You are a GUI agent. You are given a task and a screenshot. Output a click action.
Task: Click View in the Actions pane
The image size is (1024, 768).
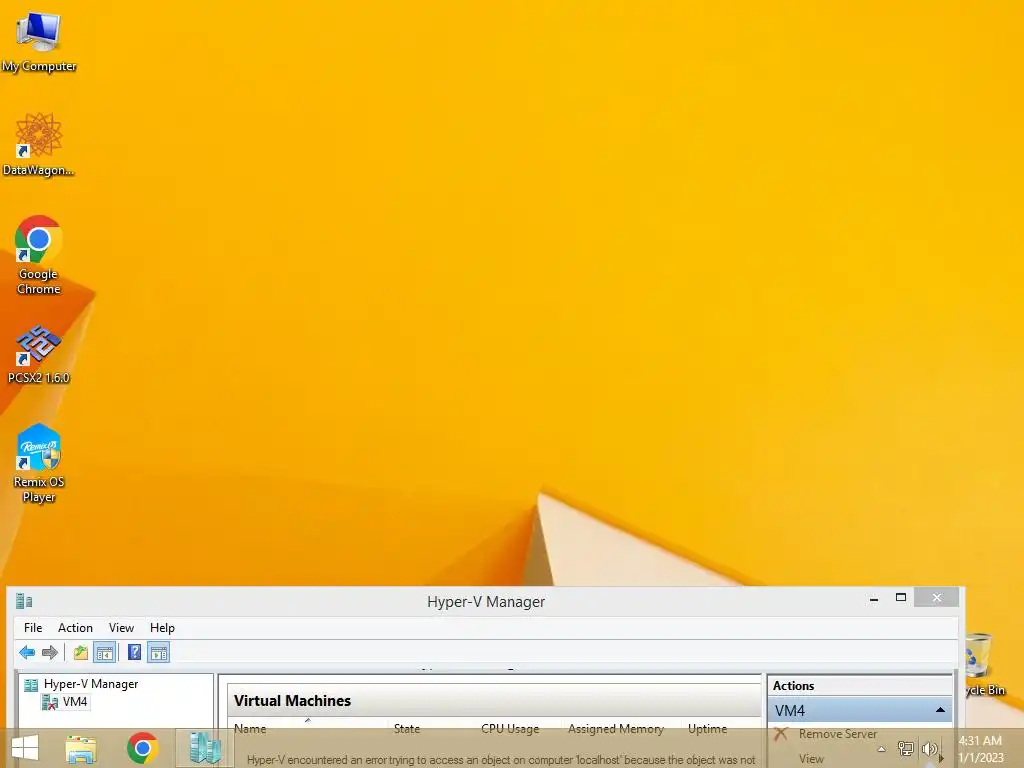pos(811,759)
